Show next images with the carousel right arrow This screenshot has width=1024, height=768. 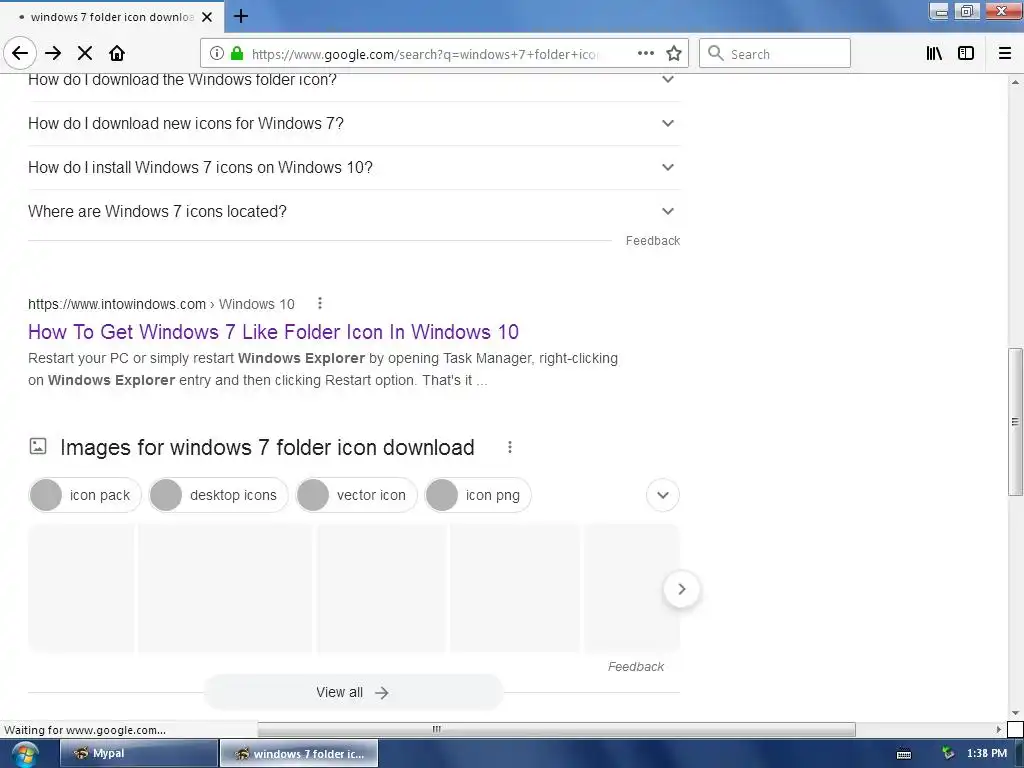coord(681,589)
